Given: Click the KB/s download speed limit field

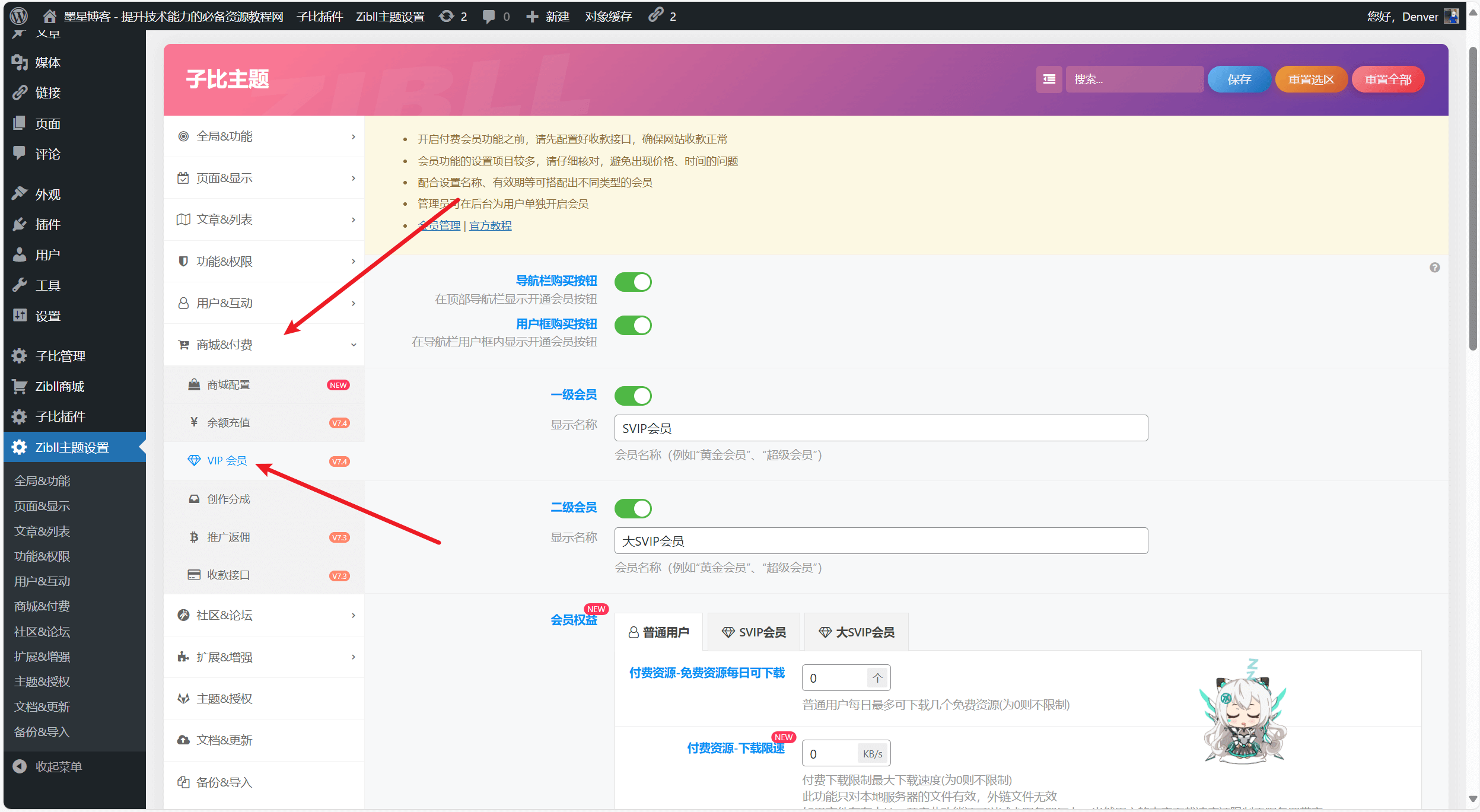Looking at the screenshot, I should [x=846, y=753].
